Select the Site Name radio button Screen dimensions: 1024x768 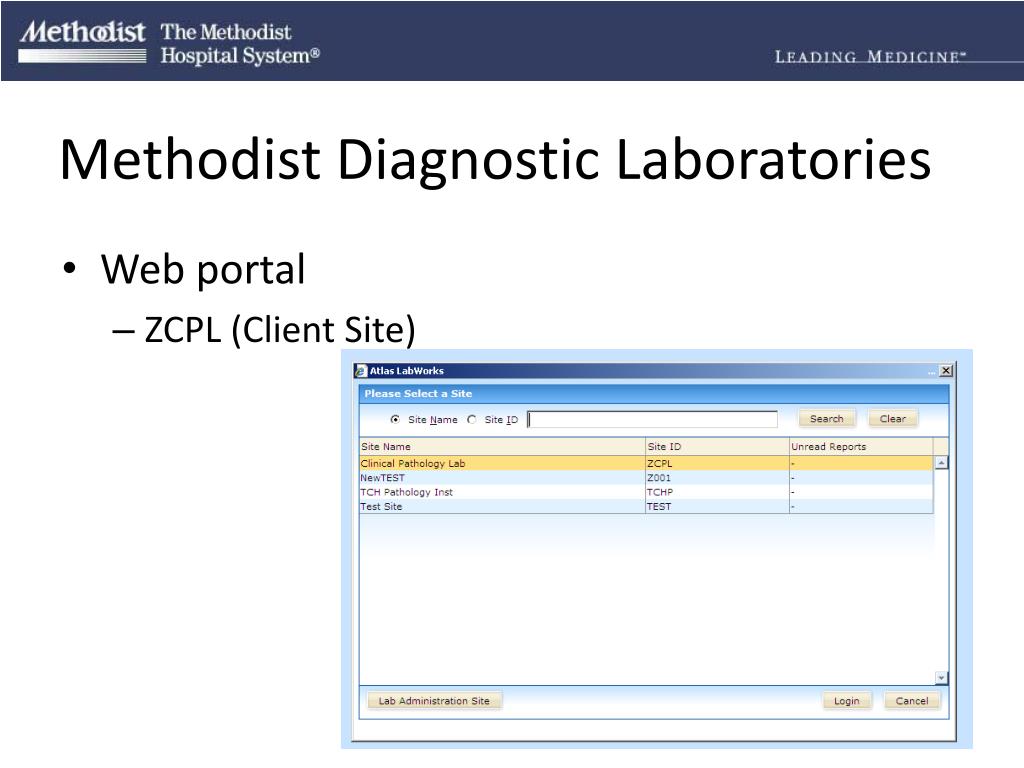click(x=395, y=419)
